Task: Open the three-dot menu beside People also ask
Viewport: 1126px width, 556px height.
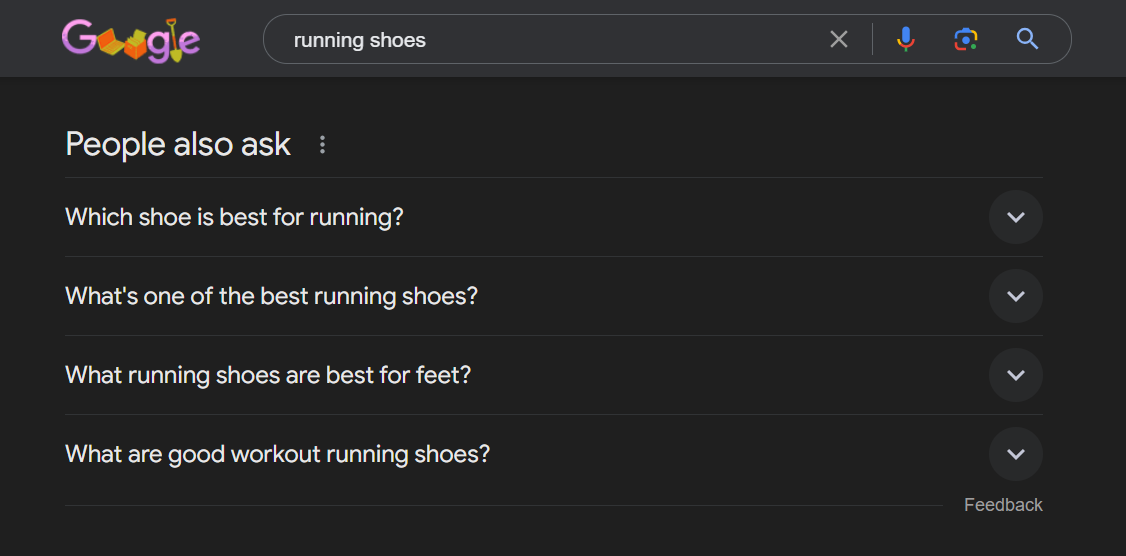Action: coord(322,145)
